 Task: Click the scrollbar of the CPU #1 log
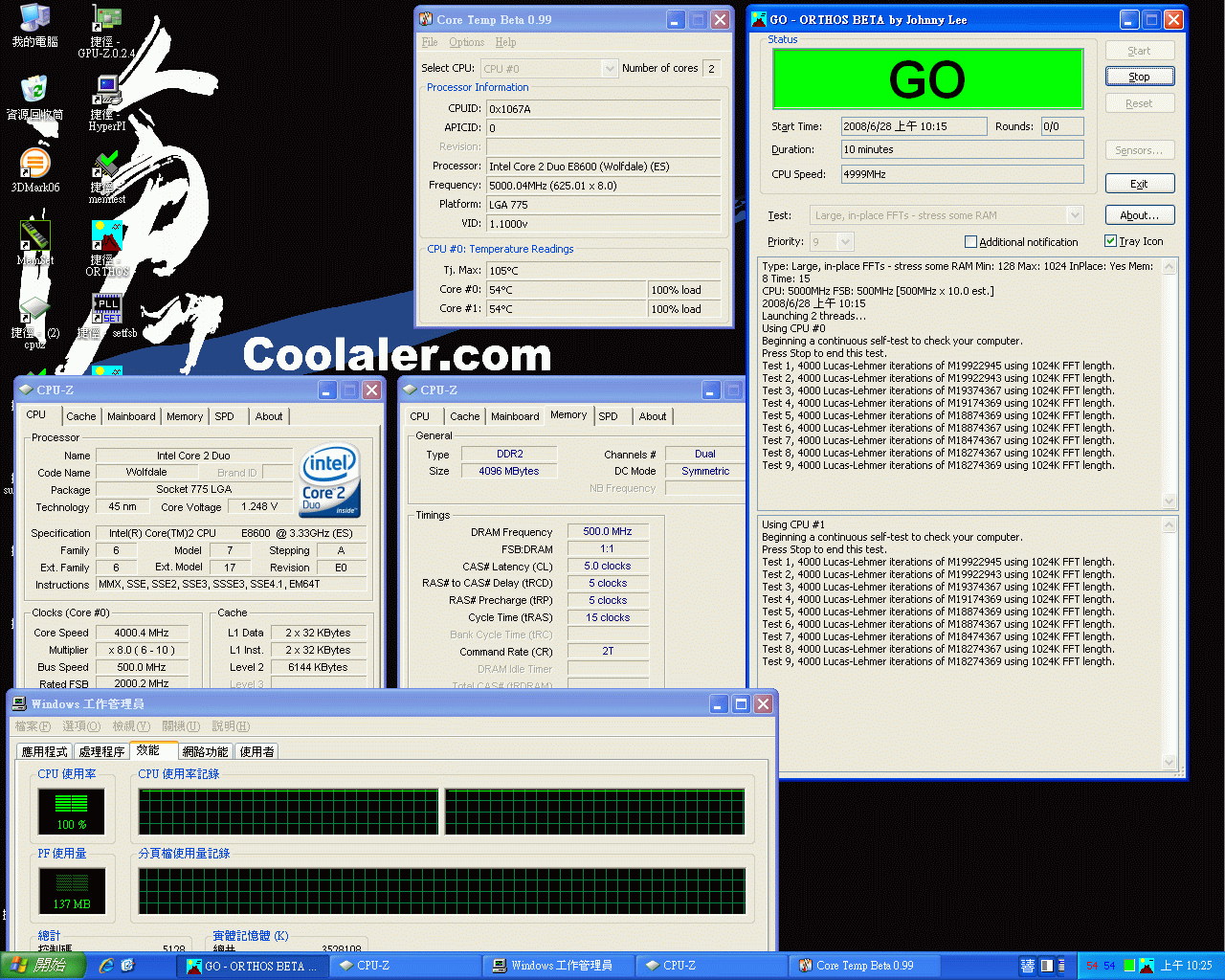[x=1169, y=641]
